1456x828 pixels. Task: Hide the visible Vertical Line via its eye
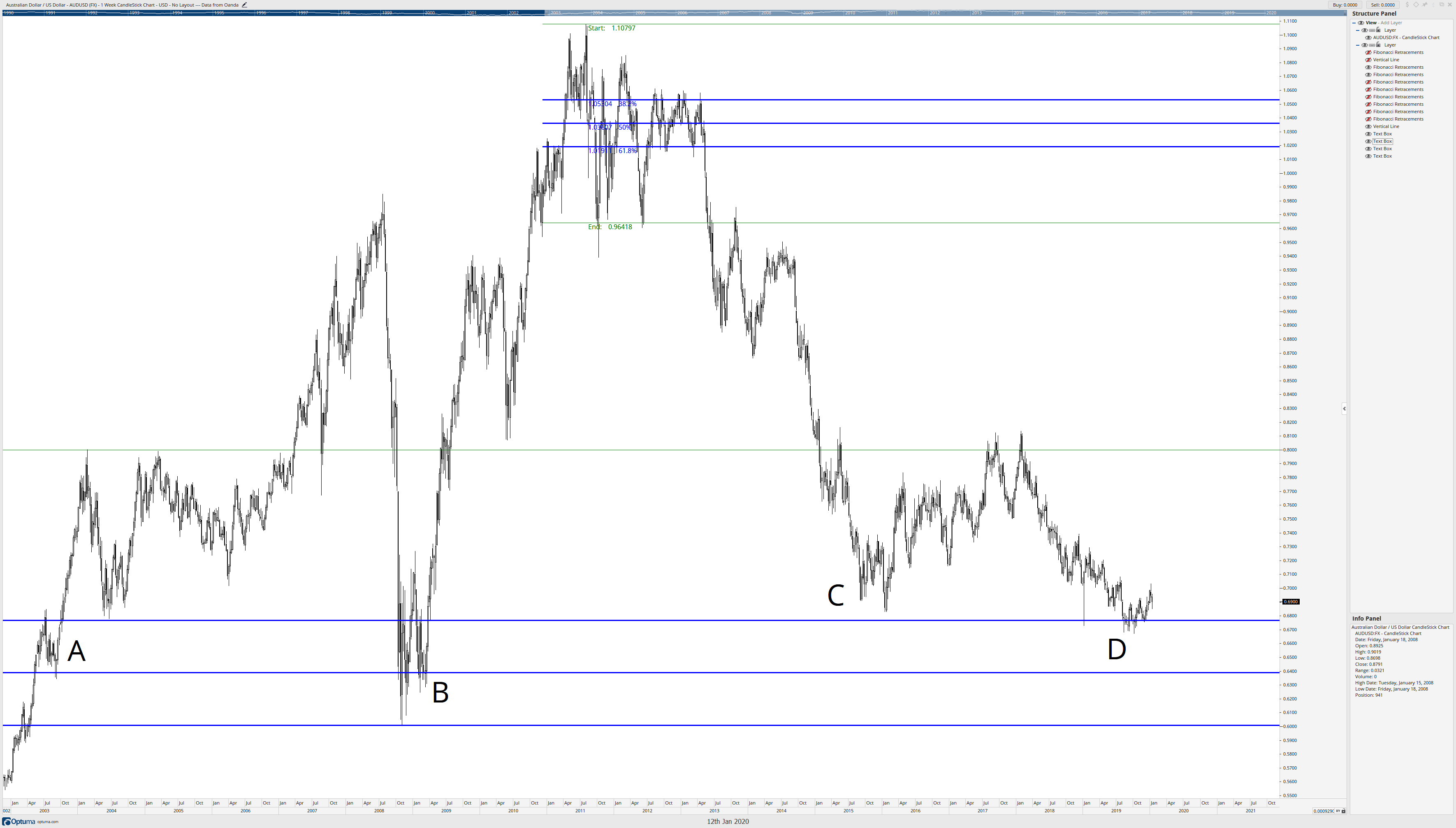[x=1368, y=126]
